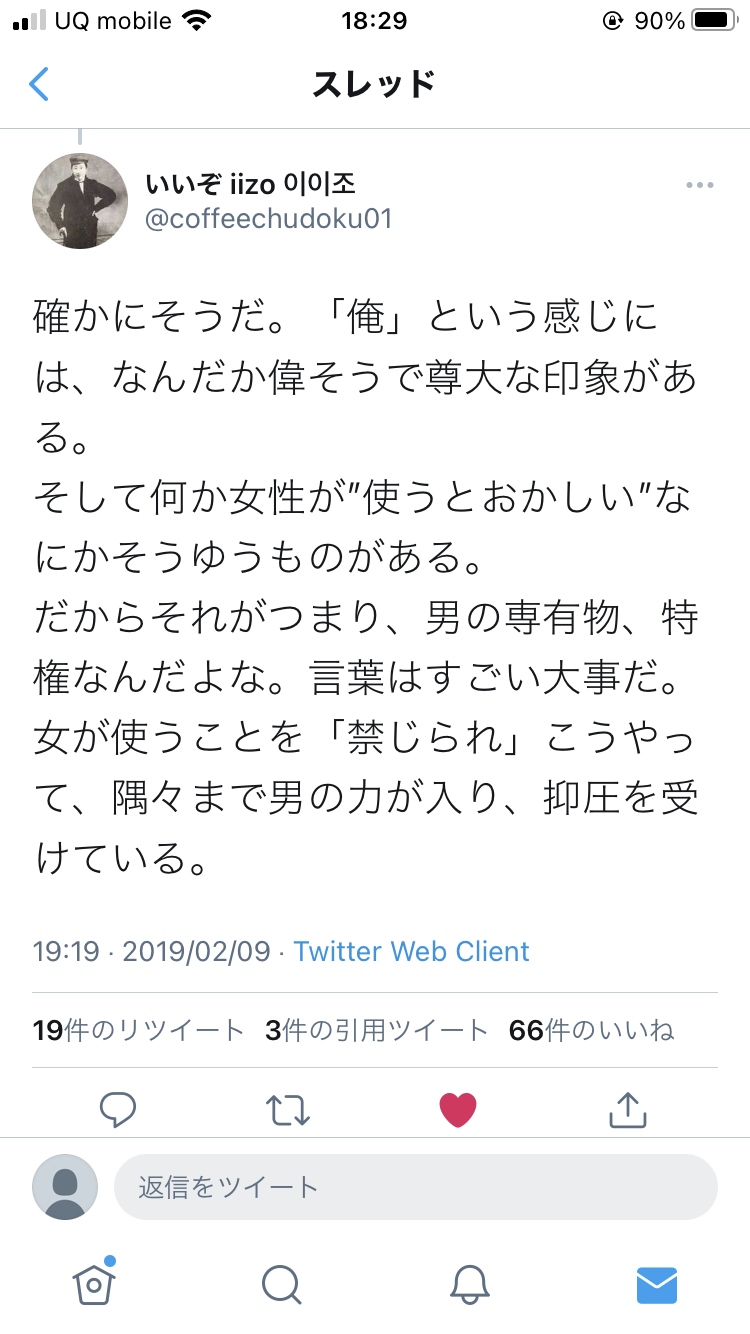750x1334 pixels.
Task: Open the Messages envelope tab
Action: coord(657,1283)
